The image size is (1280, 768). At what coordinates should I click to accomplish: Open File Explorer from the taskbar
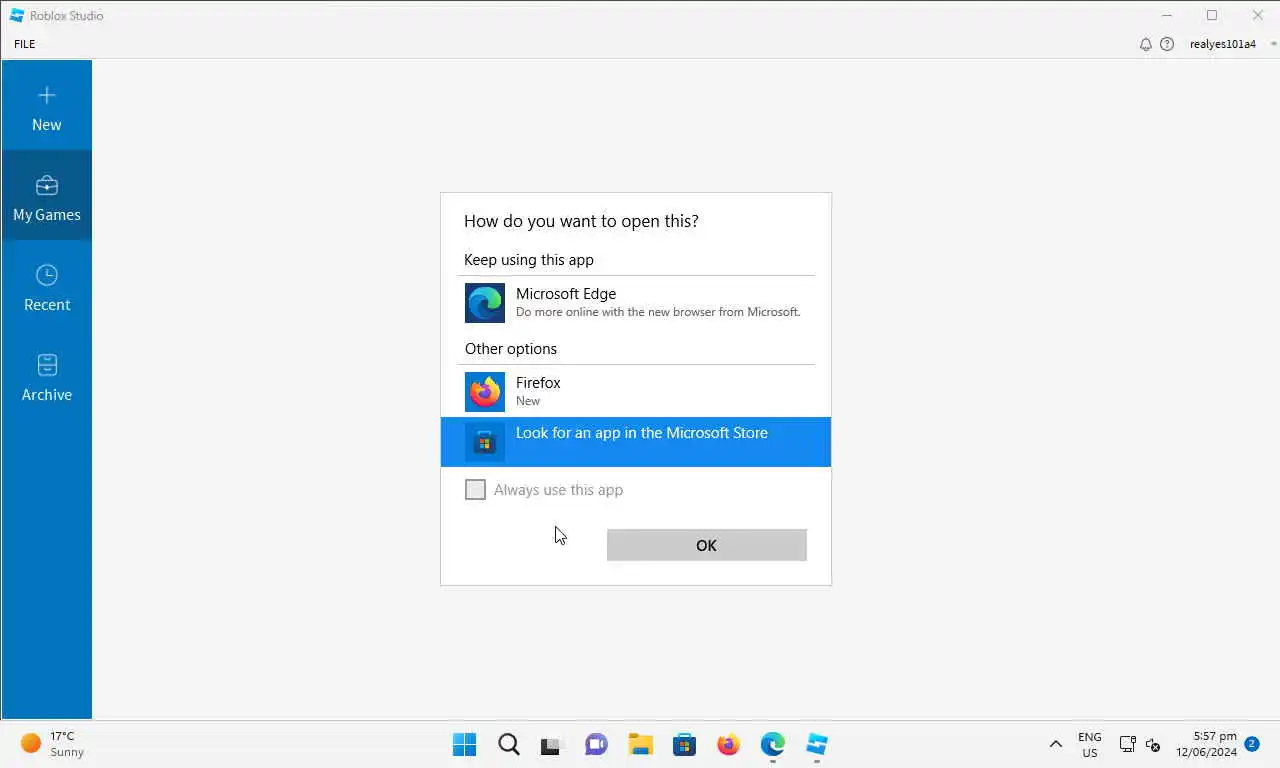tap(640, 745)
